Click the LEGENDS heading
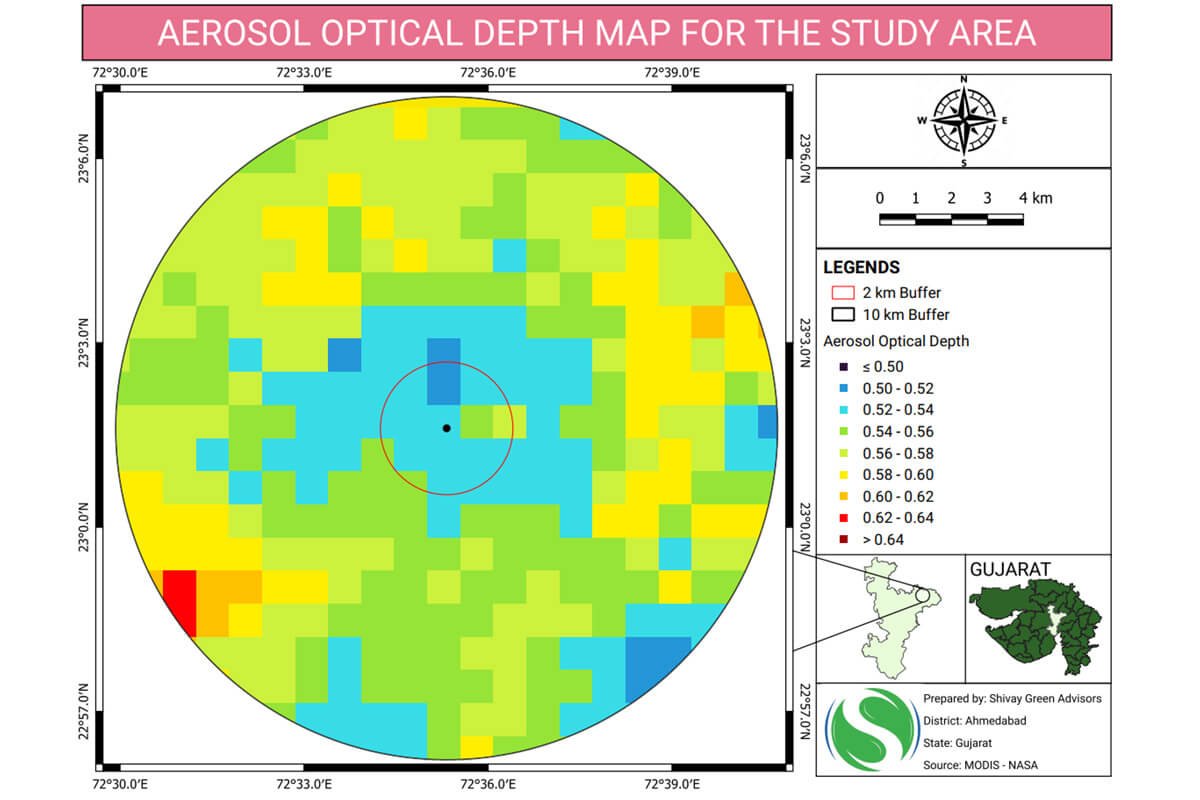This screenshot has width=1200, height=800. [x=861, y=268]
